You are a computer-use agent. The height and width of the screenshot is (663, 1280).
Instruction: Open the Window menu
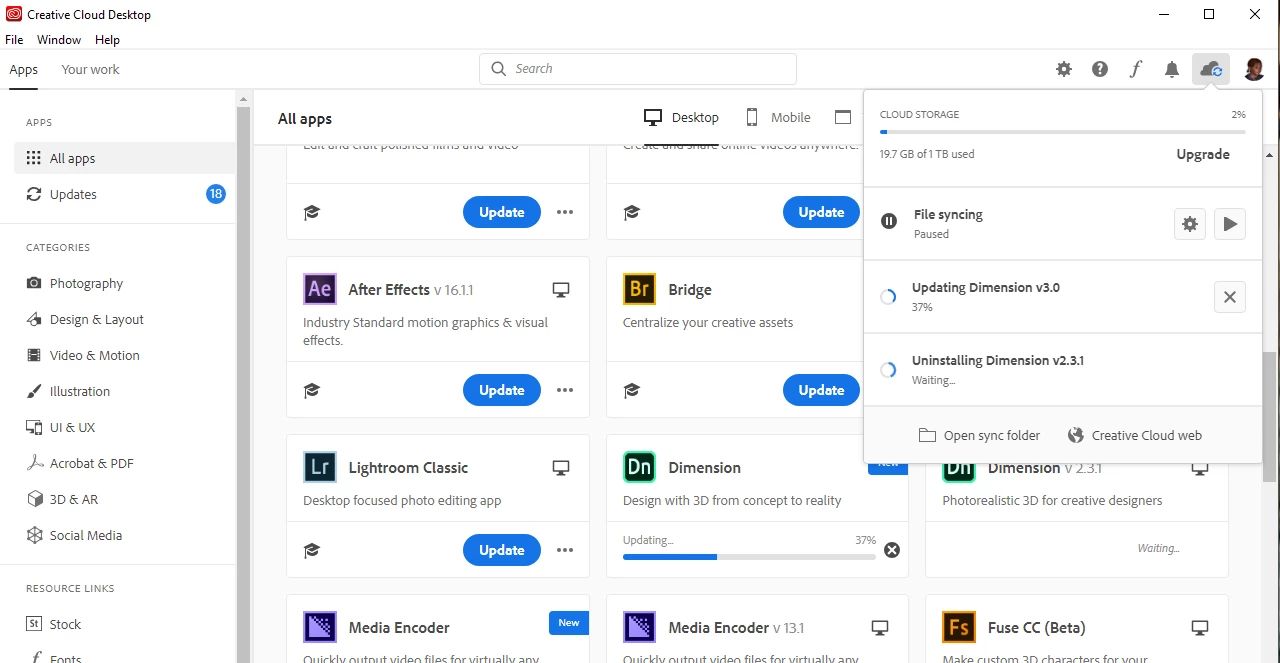[59, 40]
